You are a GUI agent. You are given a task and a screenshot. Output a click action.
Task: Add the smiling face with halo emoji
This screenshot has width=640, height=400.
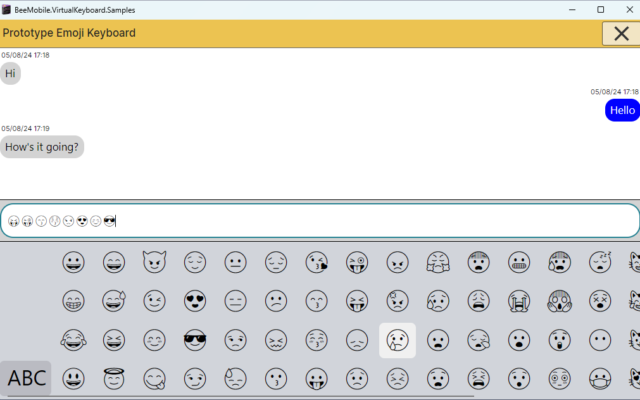114,378
